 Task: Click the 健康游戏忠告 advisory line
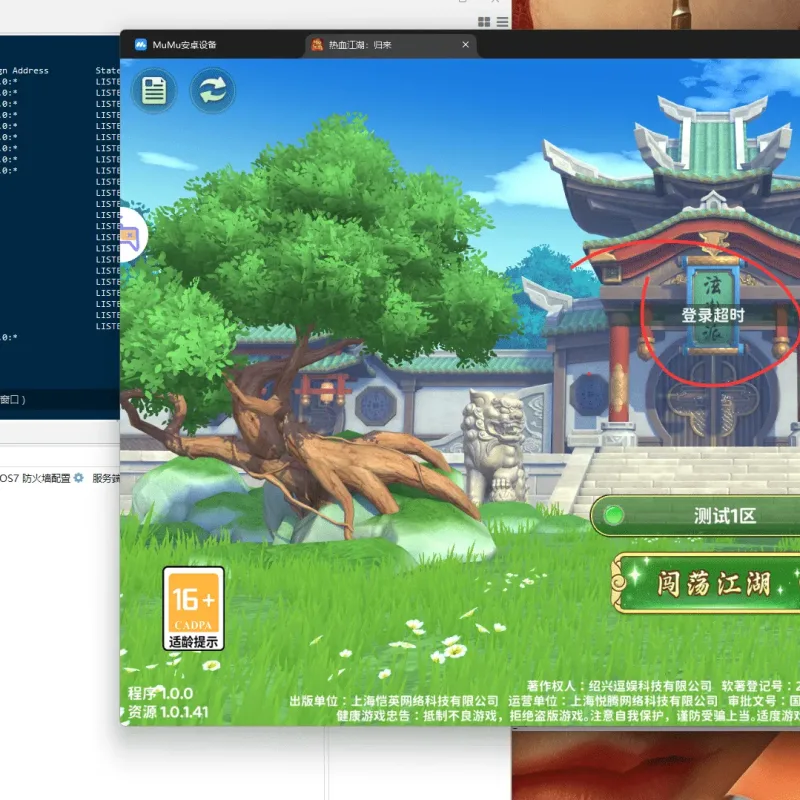tap(568, 715)
